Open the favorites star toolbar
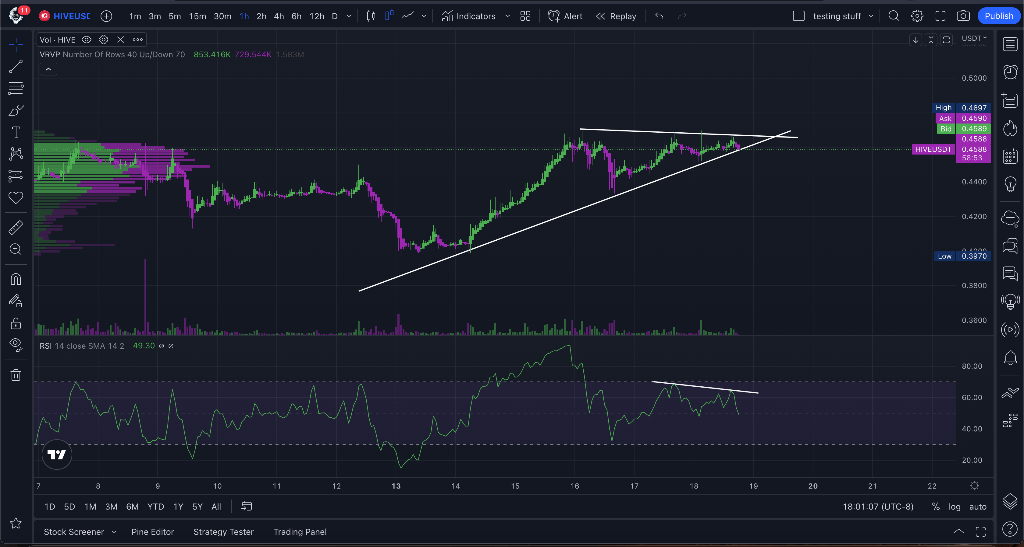Image resolution: width=1024 pixels, height=547 pixels. [16, 524]
